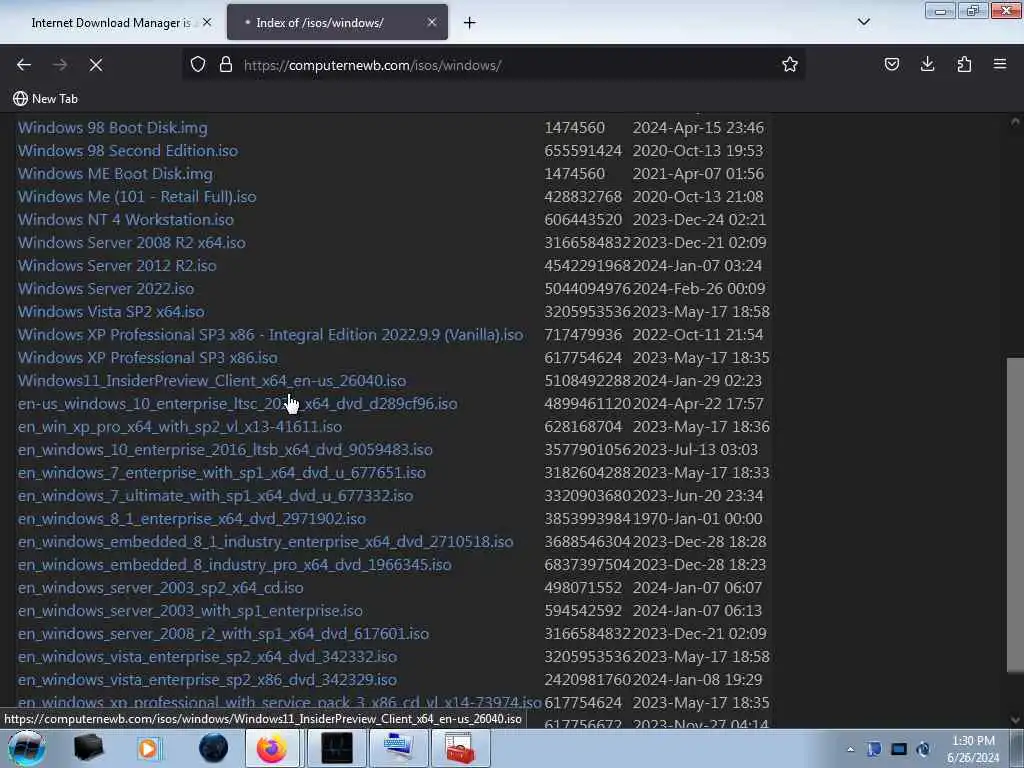Click the site padlock security icon
Viewport: 1024px width, 768px height.
pos(226,64)
